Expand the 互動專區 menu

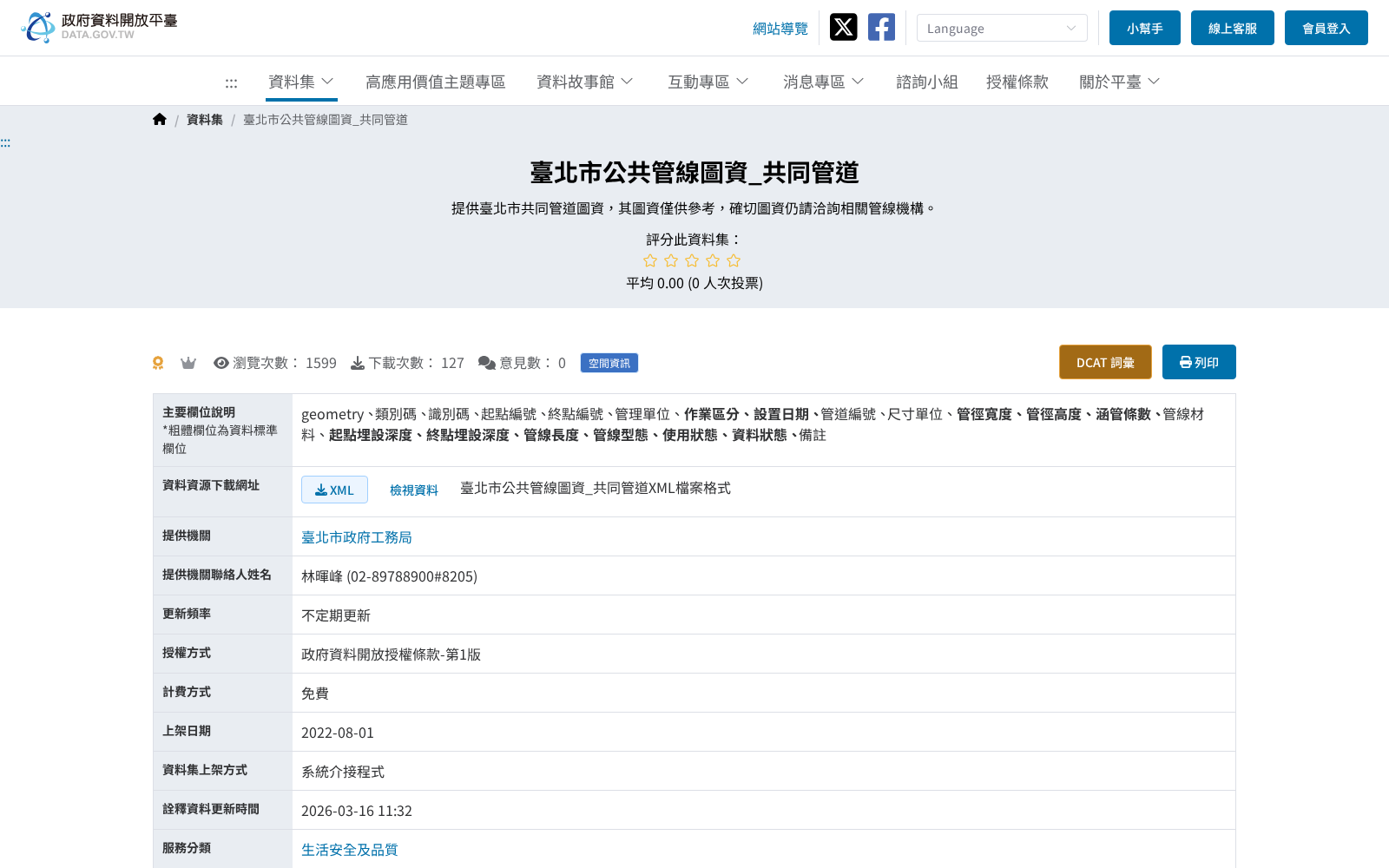[x=708, y=82]
